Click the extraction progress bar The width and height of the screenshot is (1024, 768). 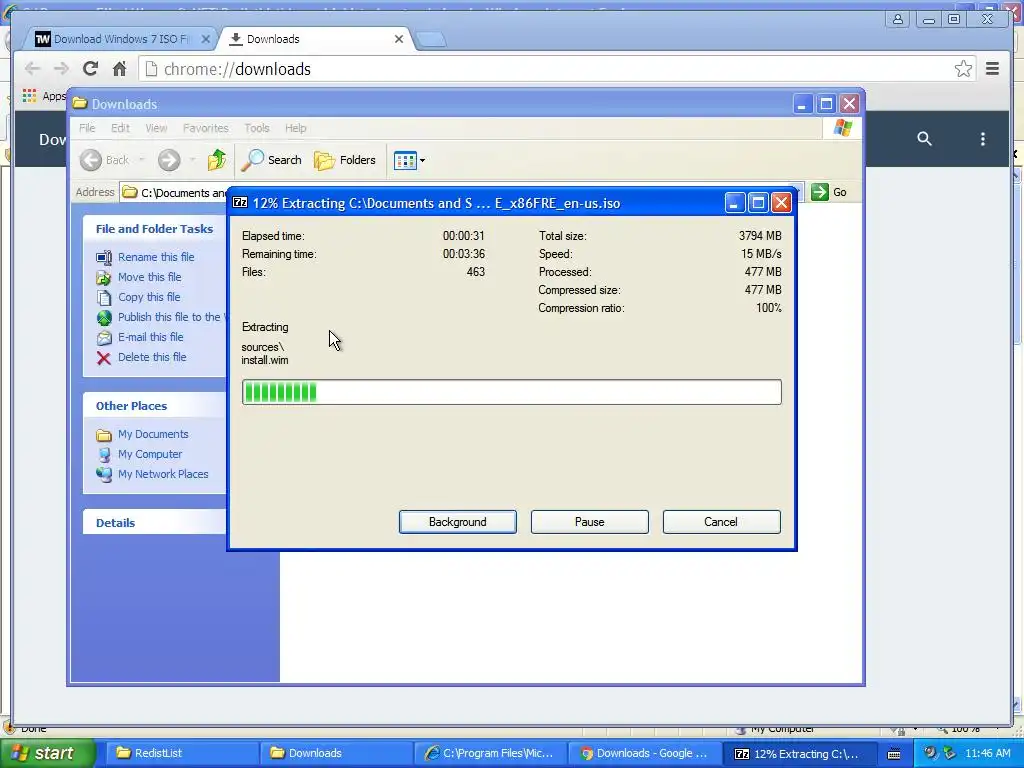click(511, 392)
